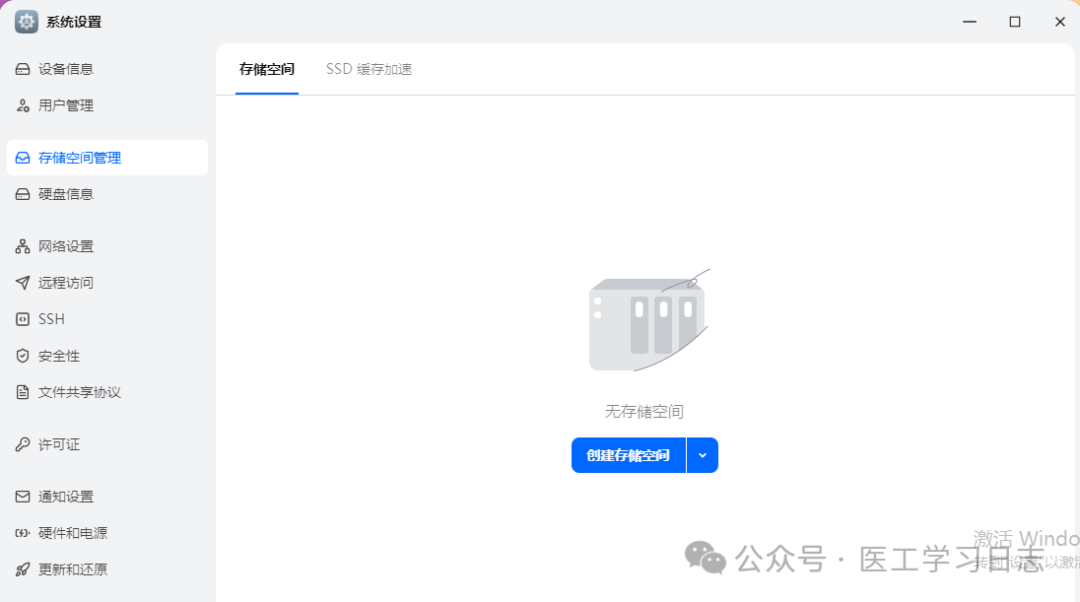
Task: Open the 许可证 page
Action: click(x=56, y=444)
